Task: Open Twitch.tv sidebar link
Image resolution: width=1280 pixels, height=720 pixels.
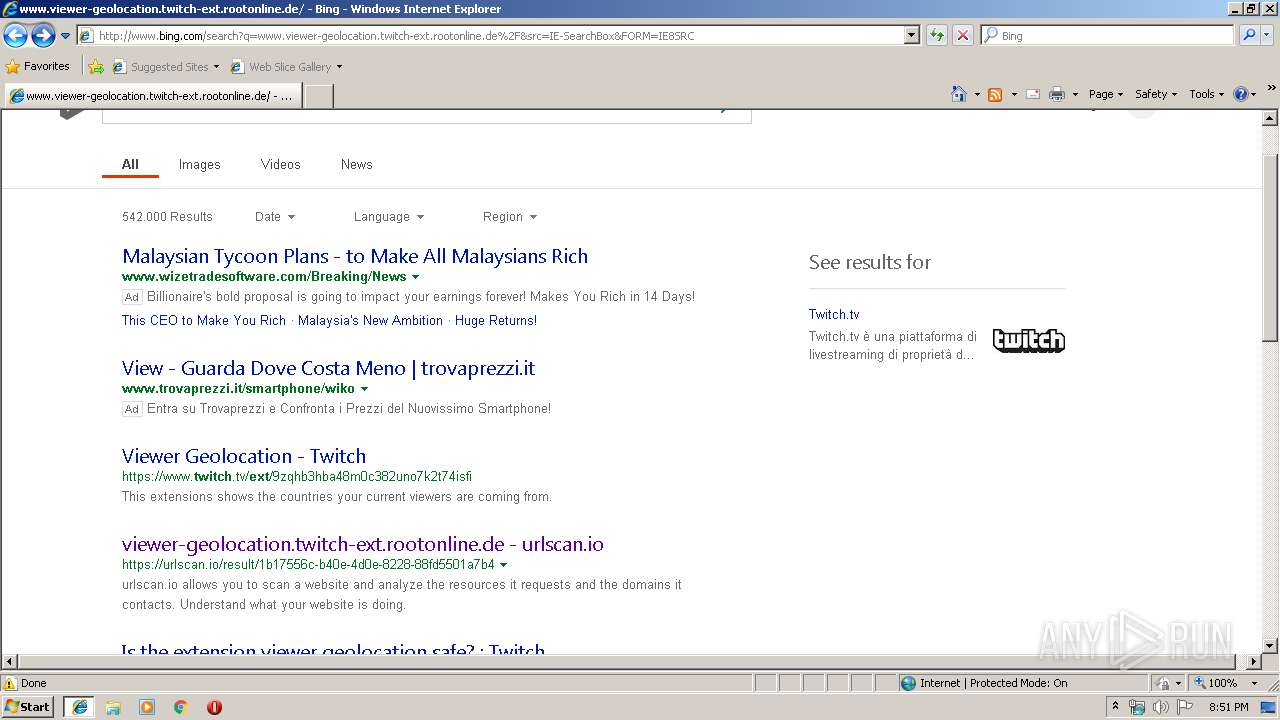Action: coord(834,314)
